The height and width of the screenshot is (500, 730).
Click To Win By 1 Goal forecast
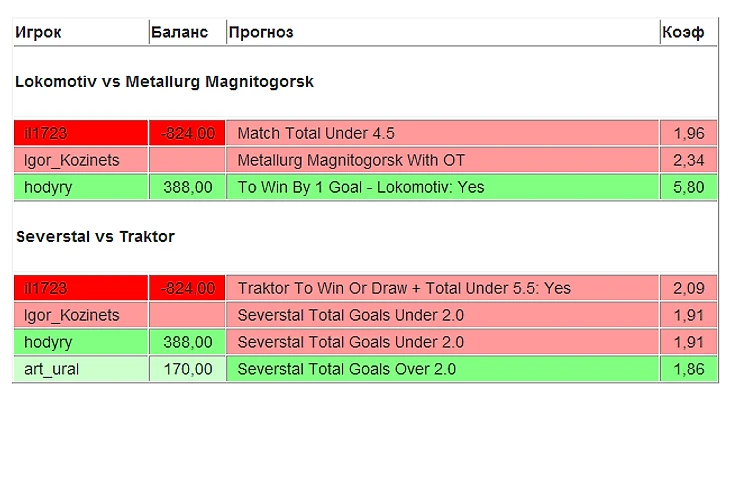click(360, 187)
